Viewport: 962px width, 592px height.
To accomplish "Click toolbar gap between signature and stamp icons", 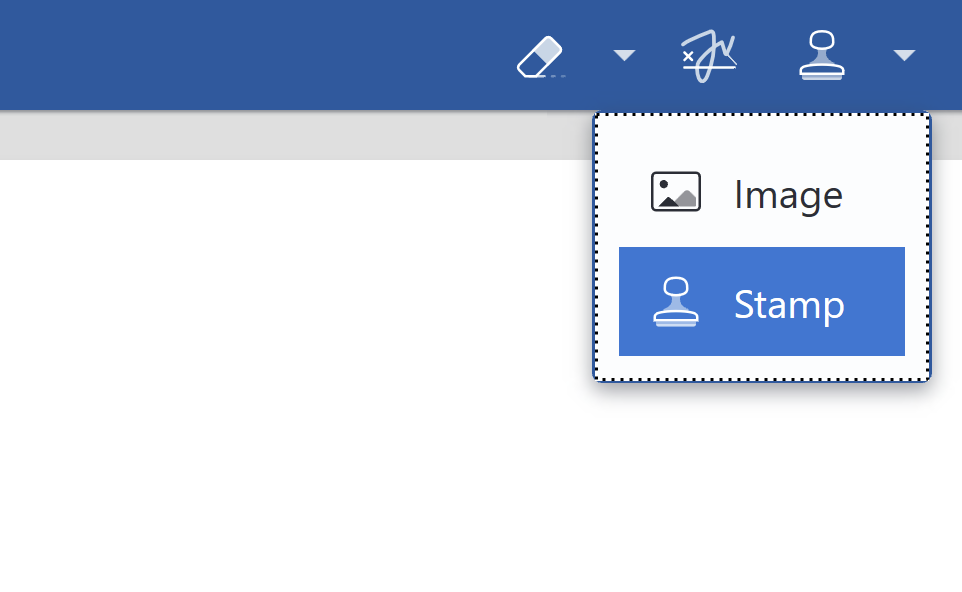I will [767, 56].
